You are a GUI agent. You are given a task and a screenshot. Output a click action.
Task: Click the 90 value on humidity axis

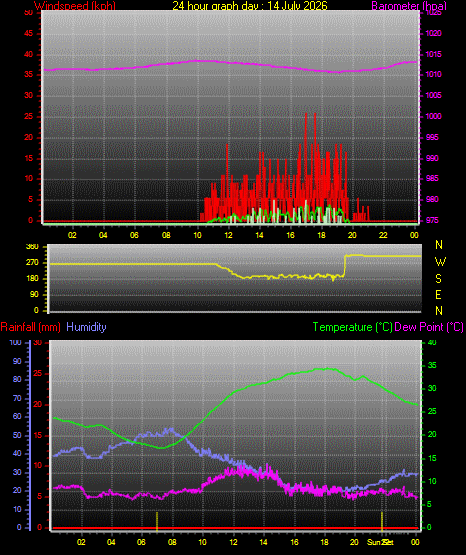click(x=17, y=361)
